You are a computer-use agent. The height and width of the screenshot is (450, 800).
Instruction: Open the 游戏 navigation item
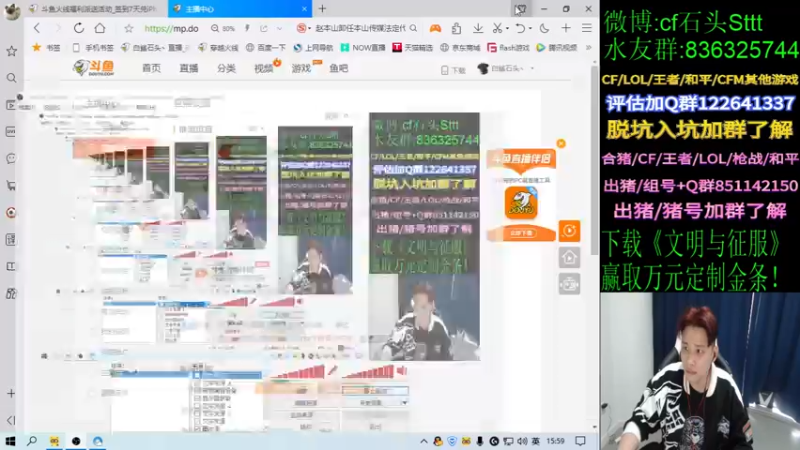coord(301,68)
